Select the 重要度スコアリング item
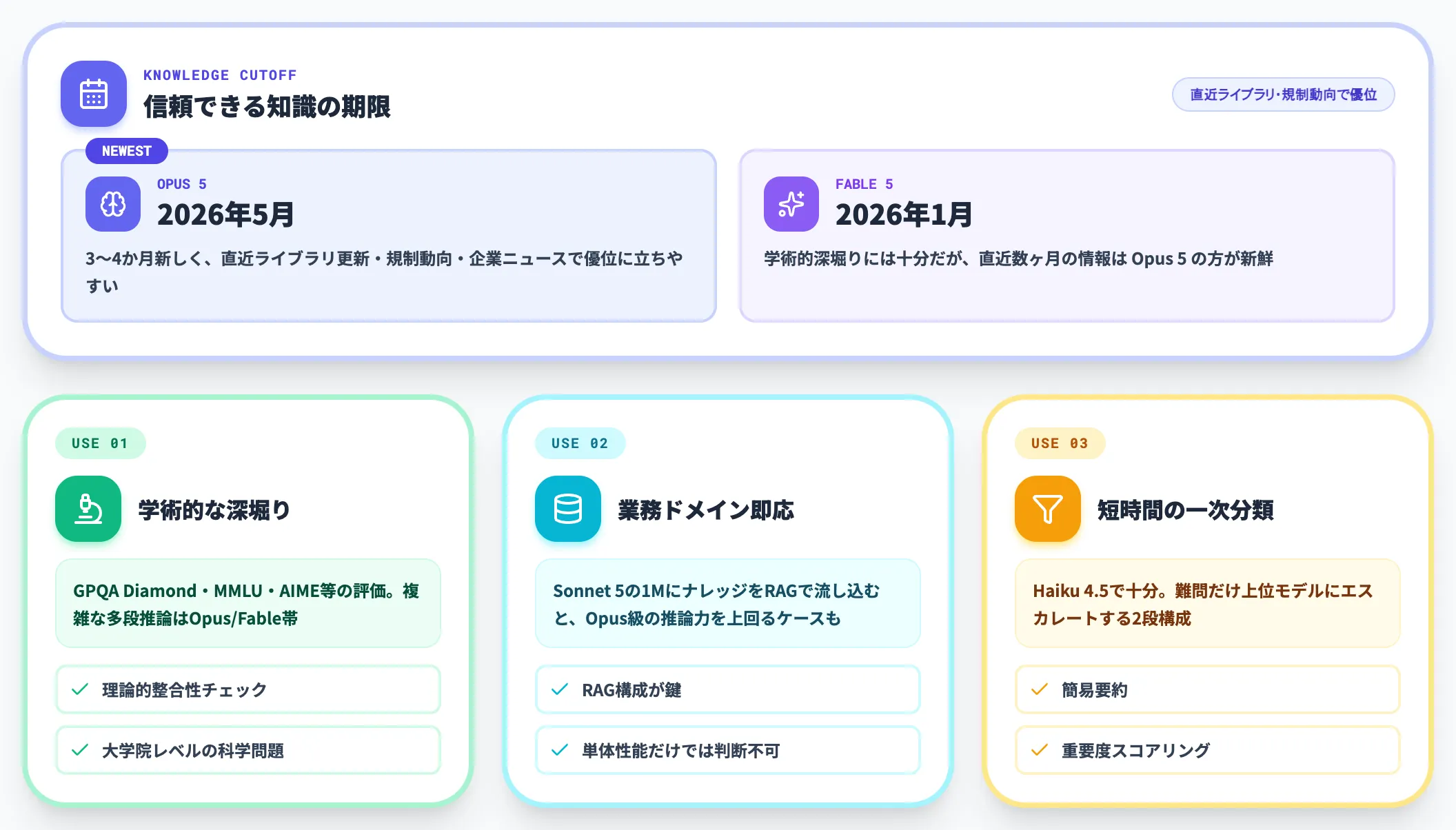1456x830 pixels. [x=1208, y=750]
